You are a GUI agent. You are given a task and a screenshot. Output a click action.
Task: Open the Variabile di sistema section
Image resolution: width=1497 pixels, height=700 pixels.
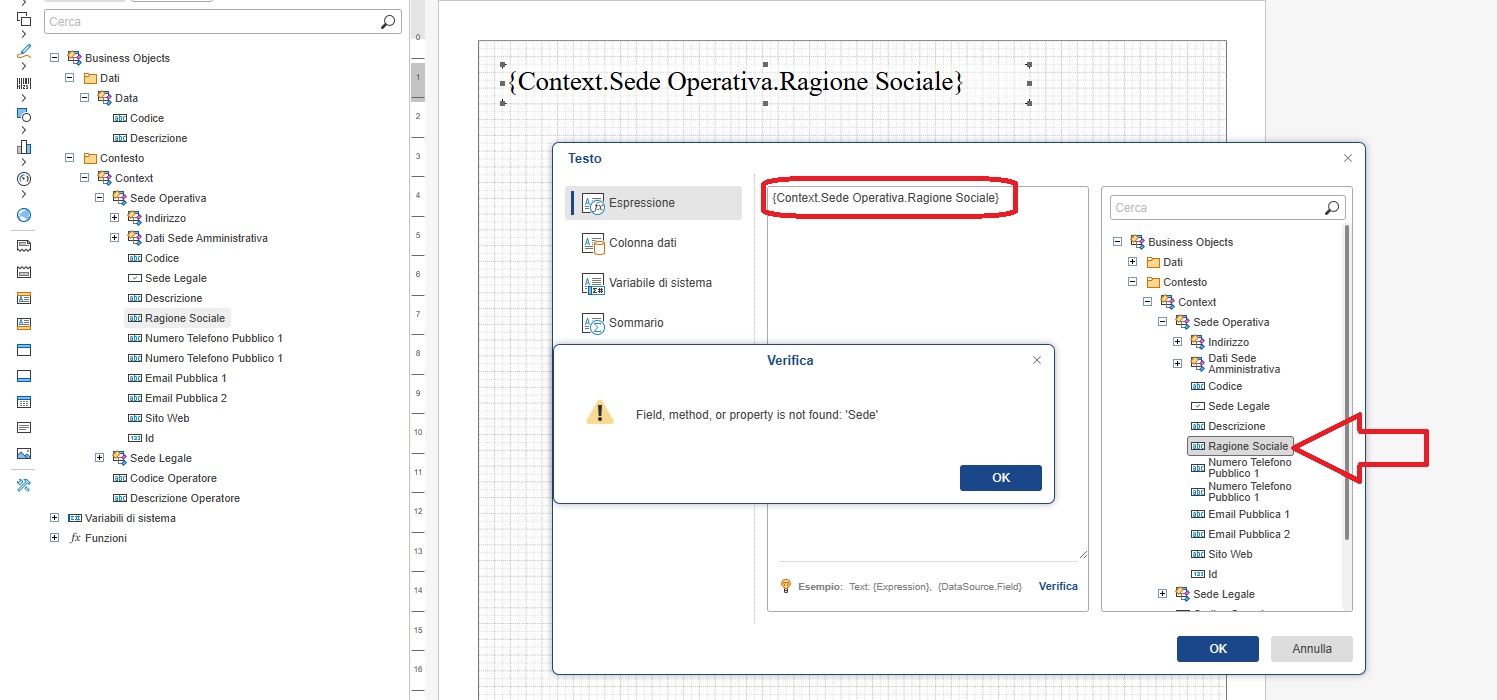click(x=660, y=283)
